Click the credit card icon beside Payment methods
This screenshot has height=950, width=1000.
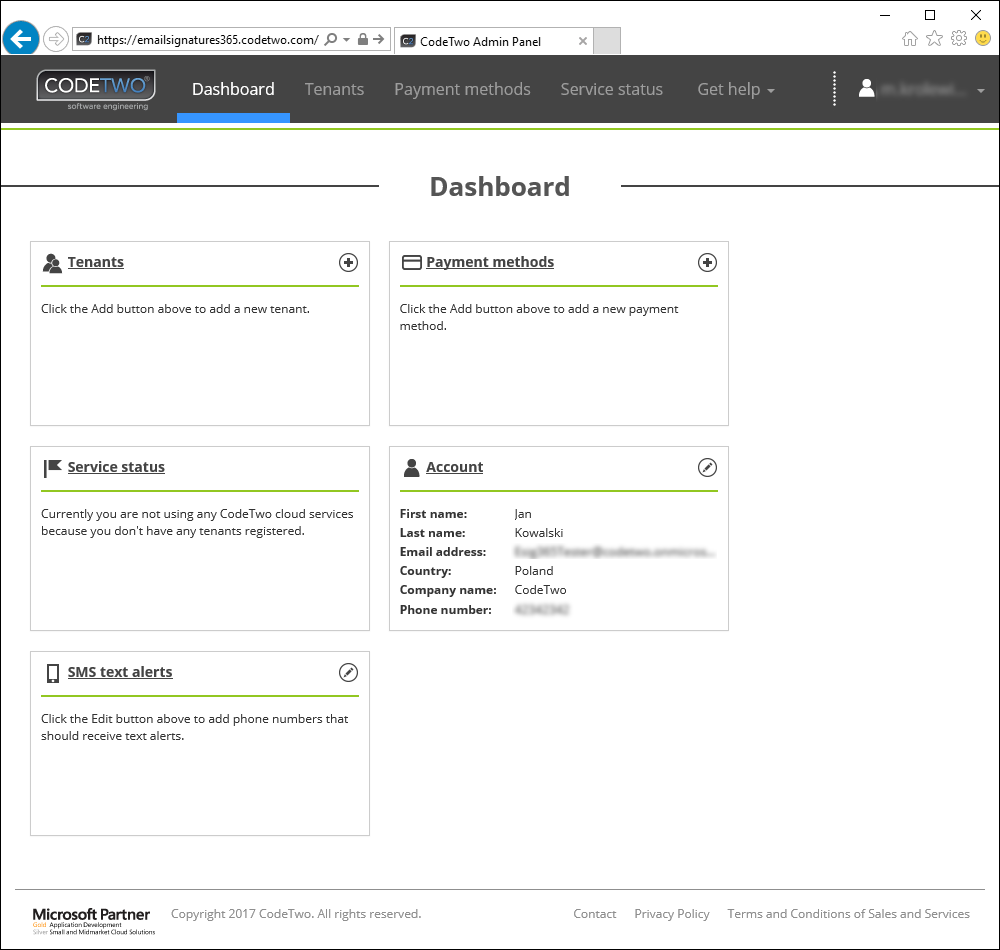pyautogui.click(x=411, y=263)
